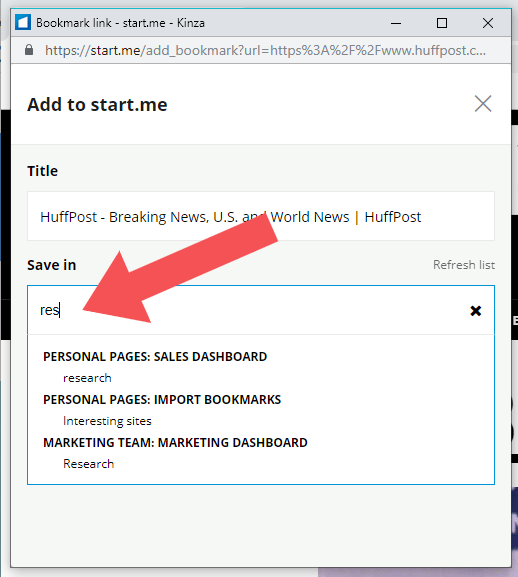The height and width of the screenshot is (577, 518).
Task: Close the Add to start.me dialog
Action: [483, 103]
